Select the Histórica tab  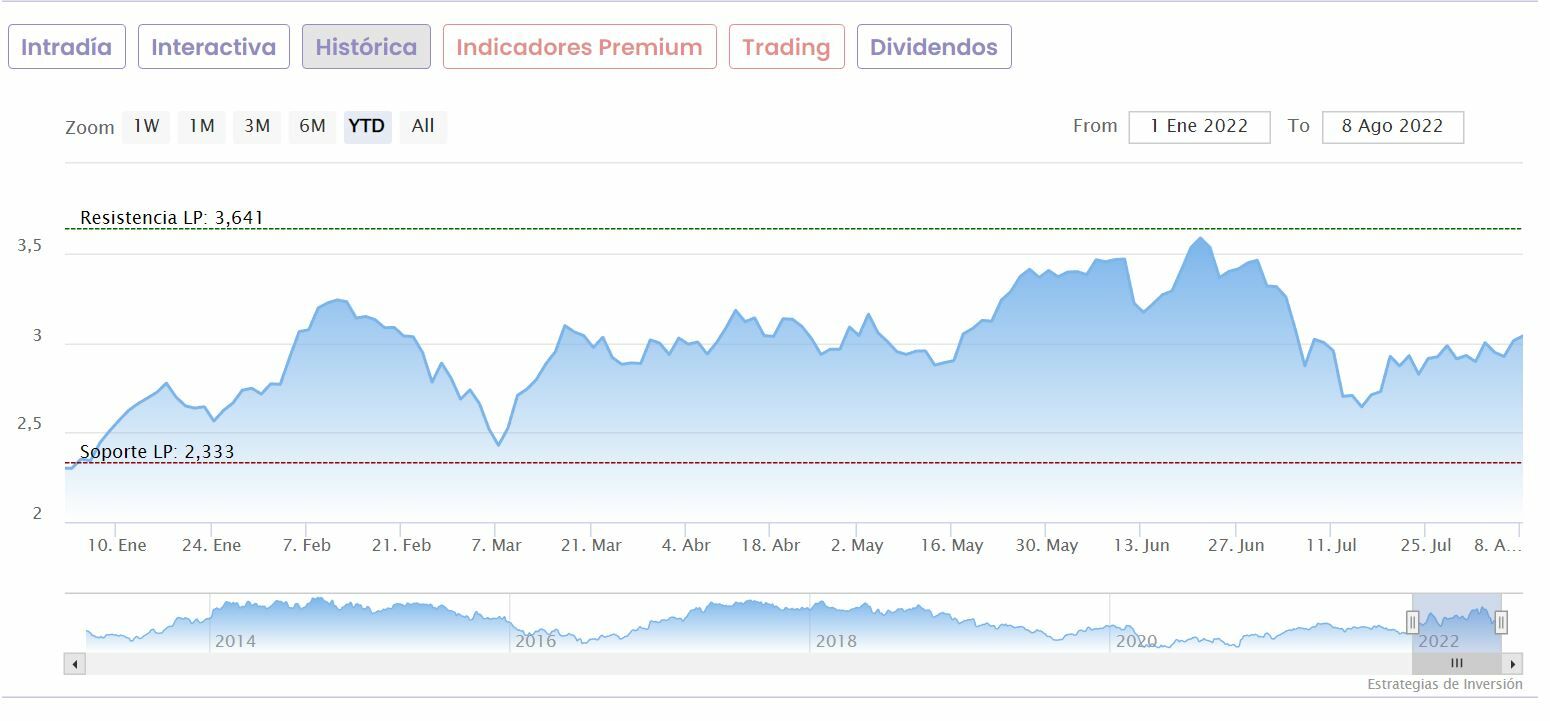click(x=366, y=47)
